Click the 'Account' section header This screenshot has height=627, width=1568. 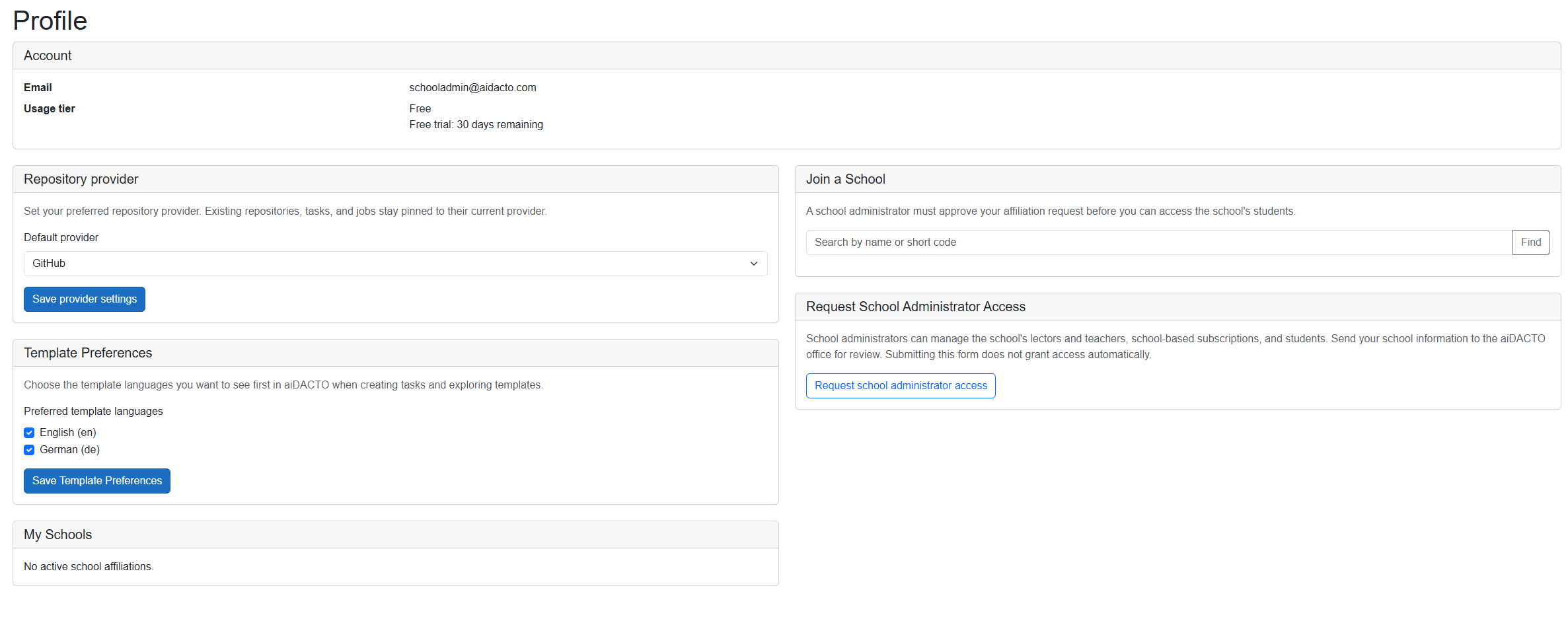(x=48, y=55)
